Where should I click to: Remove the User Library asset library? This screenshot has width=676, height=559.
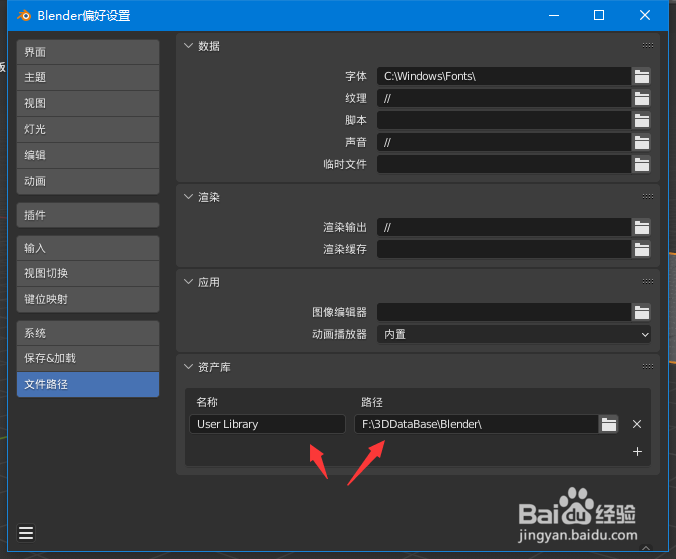[x=637, y=424]
